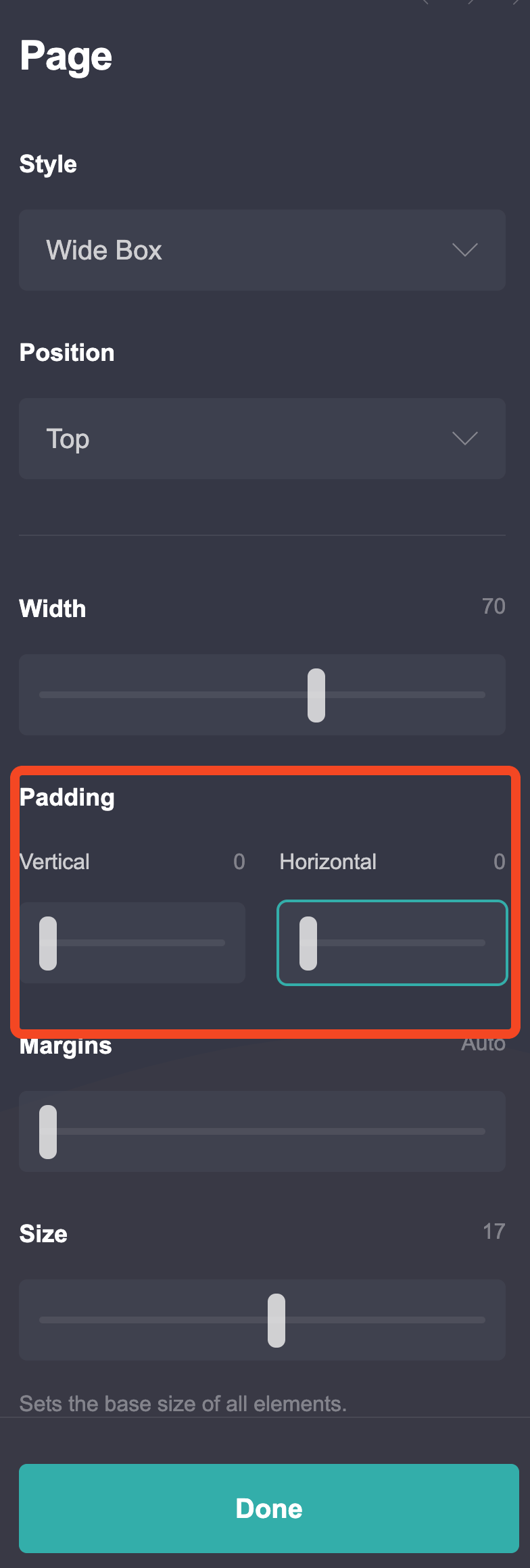Open the Style dropdown showing Wide Box

262,251
